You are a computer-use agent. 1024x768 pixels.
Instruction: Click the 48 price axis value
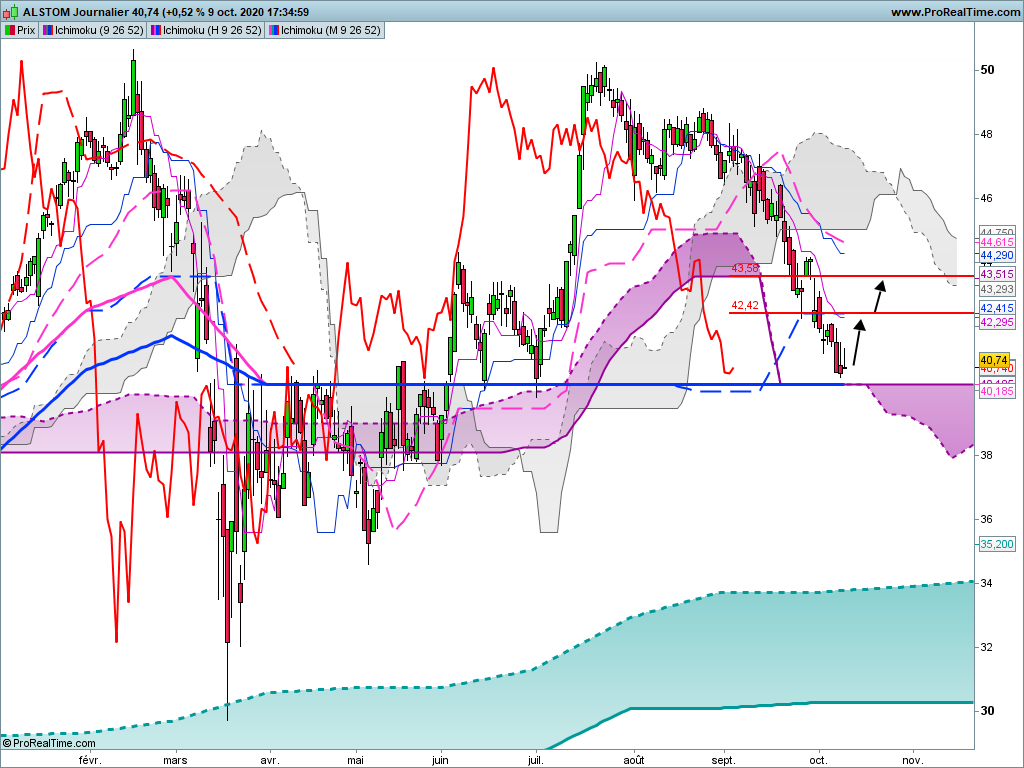(x=987, y=134)
